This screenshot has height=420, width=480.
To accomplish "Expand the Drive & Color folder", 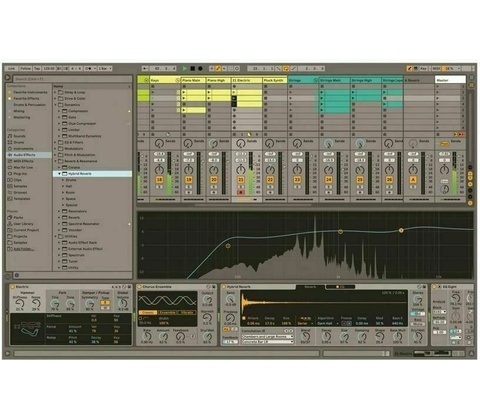I will (55, 99).
